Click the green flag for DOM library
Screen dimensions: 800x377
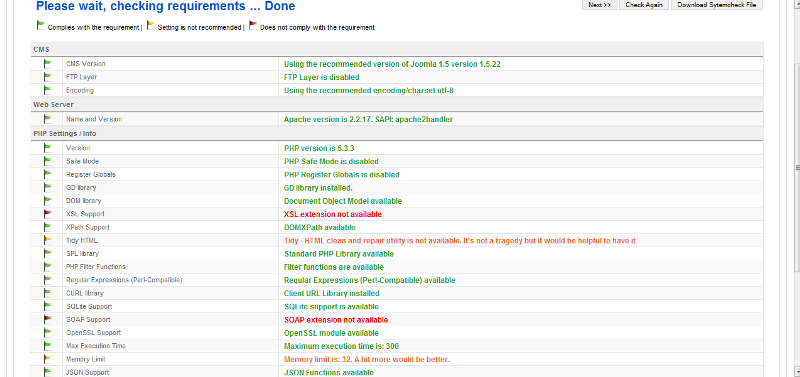click(48, 201)
